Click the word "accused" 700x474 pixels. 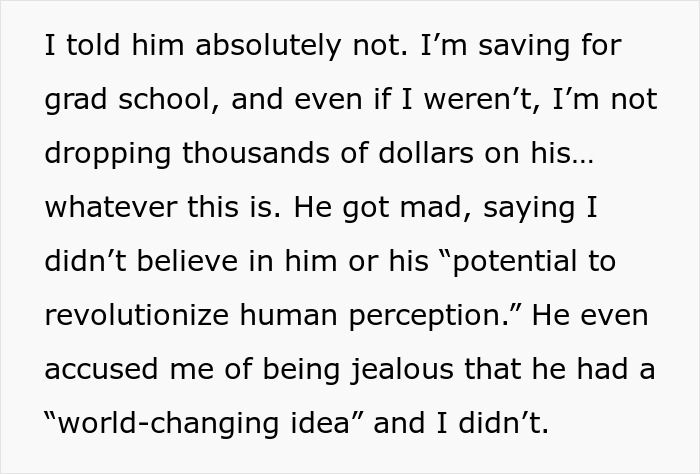click(101, 370)
